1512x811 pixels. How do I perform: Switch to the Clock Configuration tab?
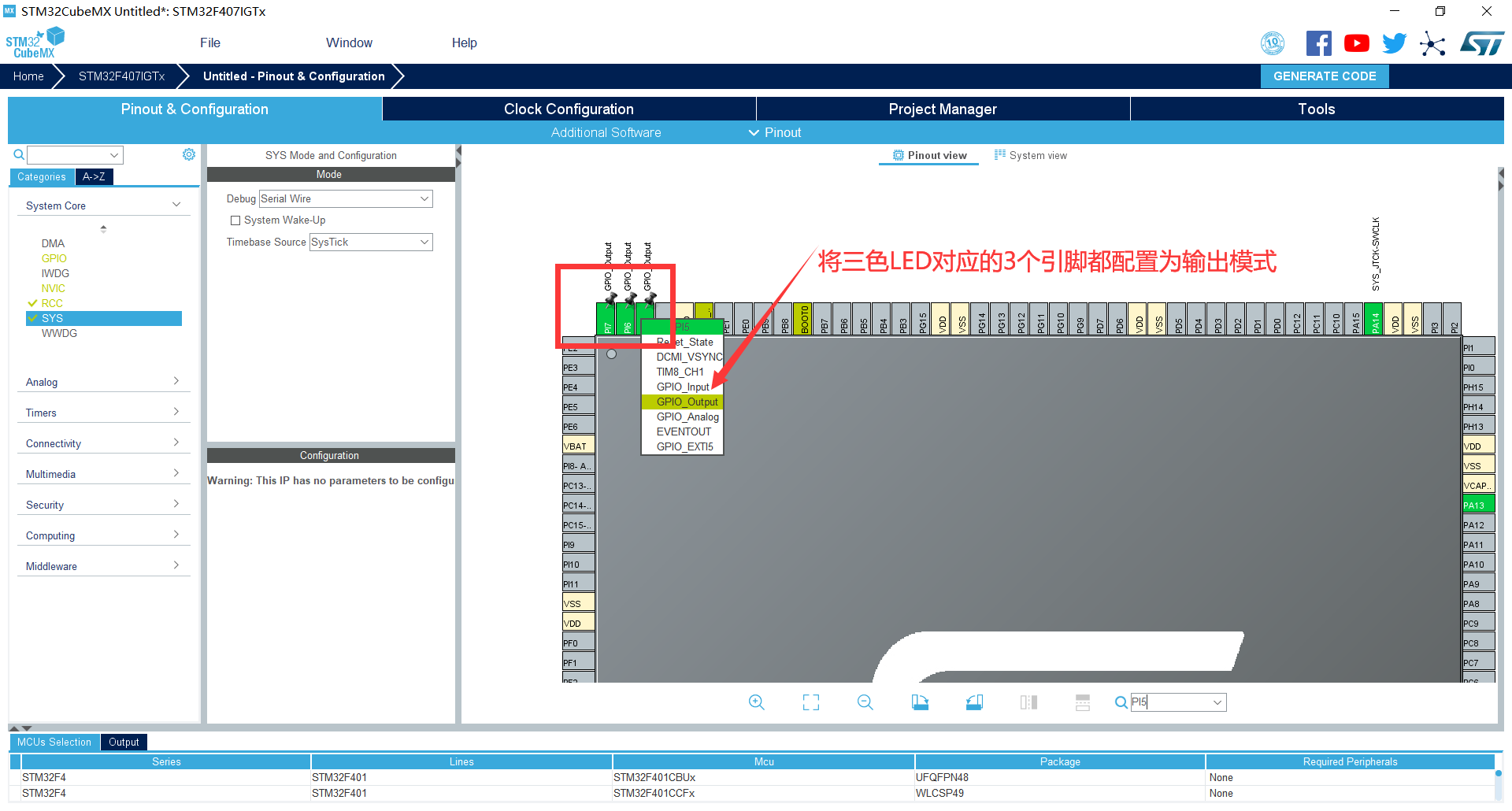point(569,109)
